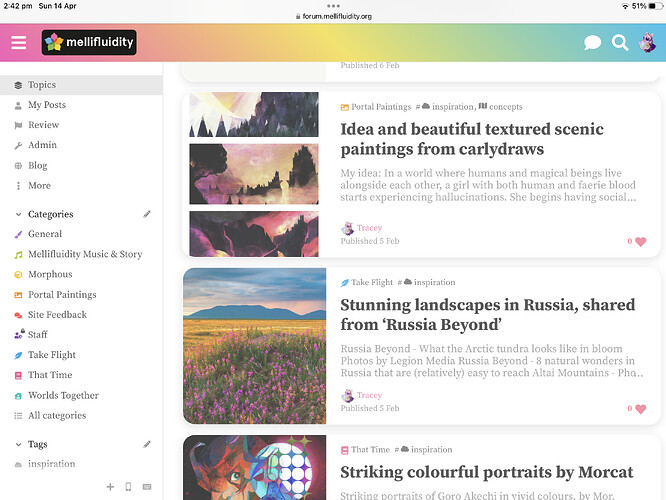Open the bottom carlydraws purple painting
The width and height of the screenshot is (666, 500).
(x=254, y=234)
